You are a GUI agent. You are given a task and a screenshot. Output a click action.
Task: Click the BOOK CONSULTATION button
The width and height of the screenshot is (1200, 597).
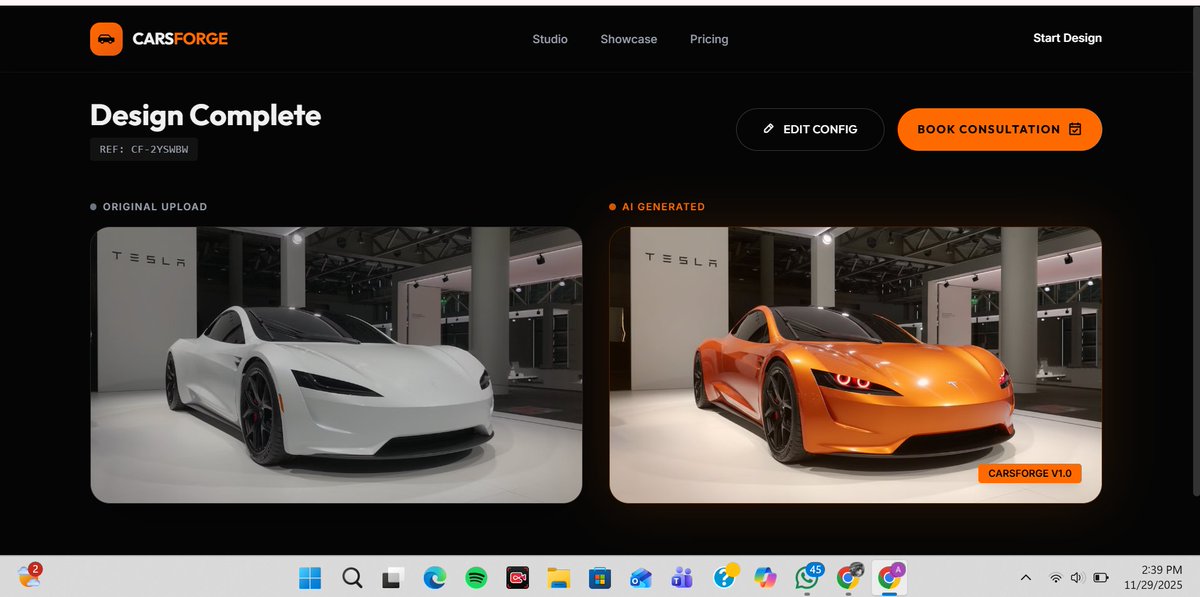pos(999,129)
